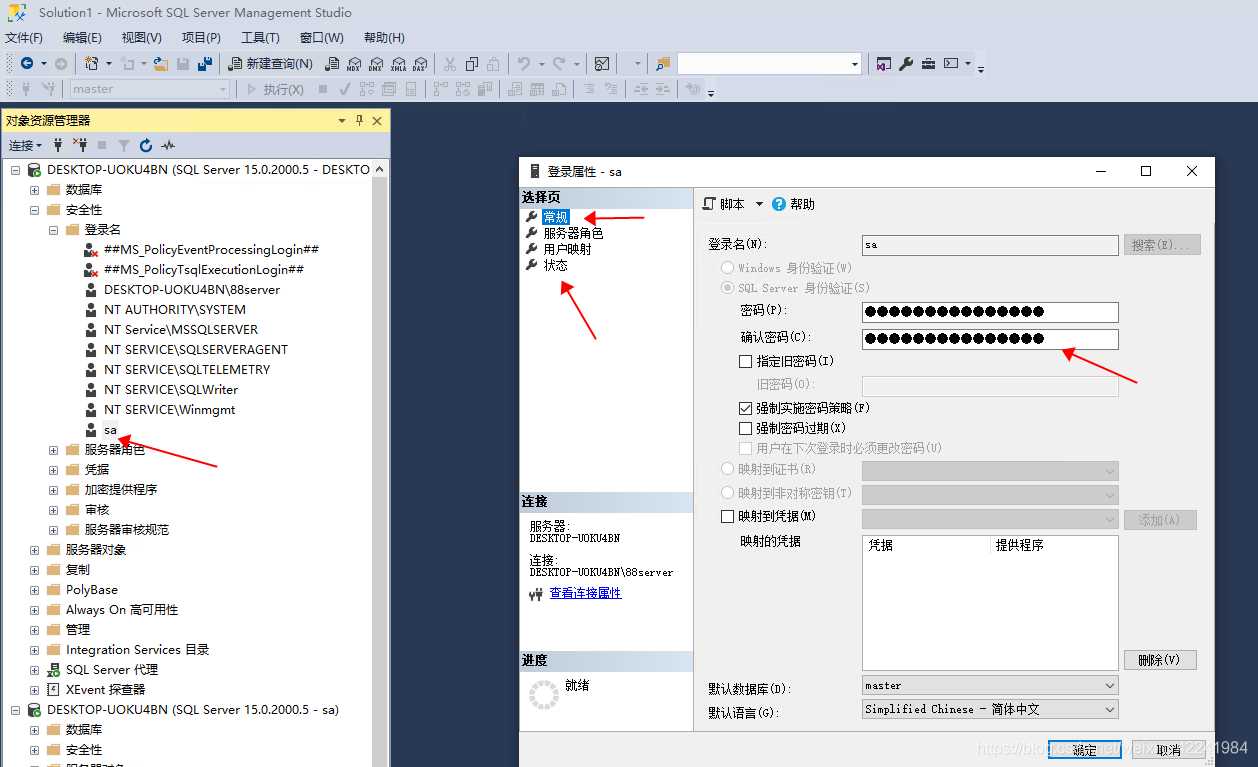Screen dimensions: 1258x767
Task: Click the 确定 button
Action: (1084, 750)
